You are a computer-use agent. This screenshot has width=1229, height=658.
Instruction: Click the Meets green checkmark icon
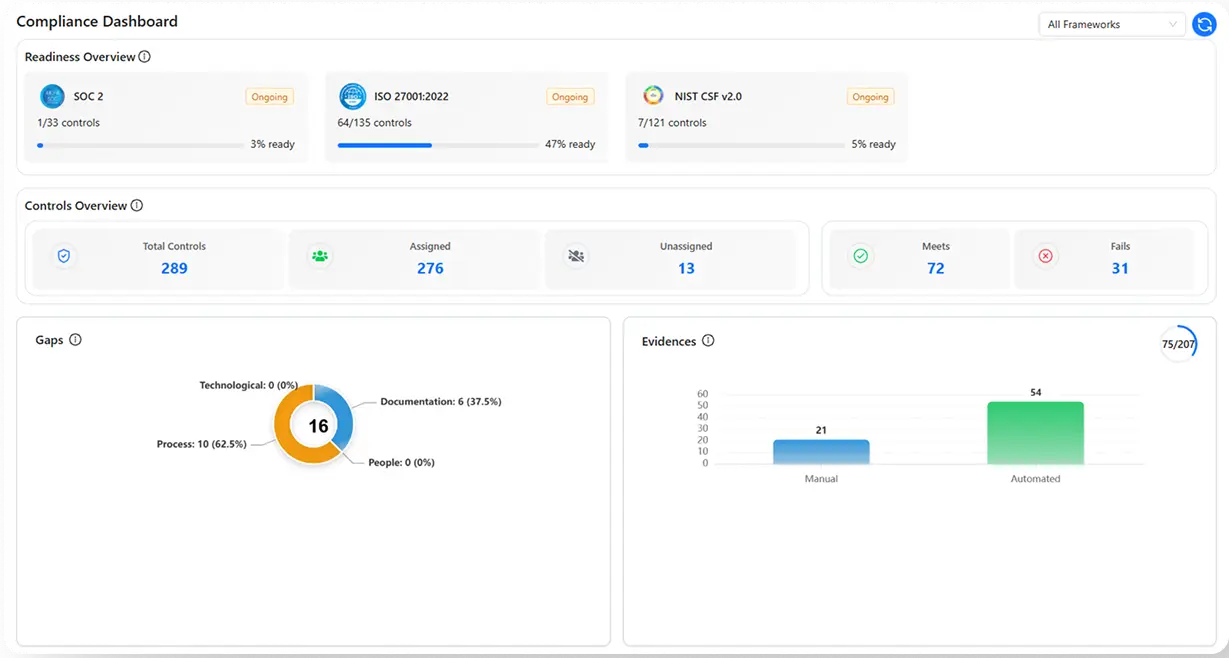point(860,257)
